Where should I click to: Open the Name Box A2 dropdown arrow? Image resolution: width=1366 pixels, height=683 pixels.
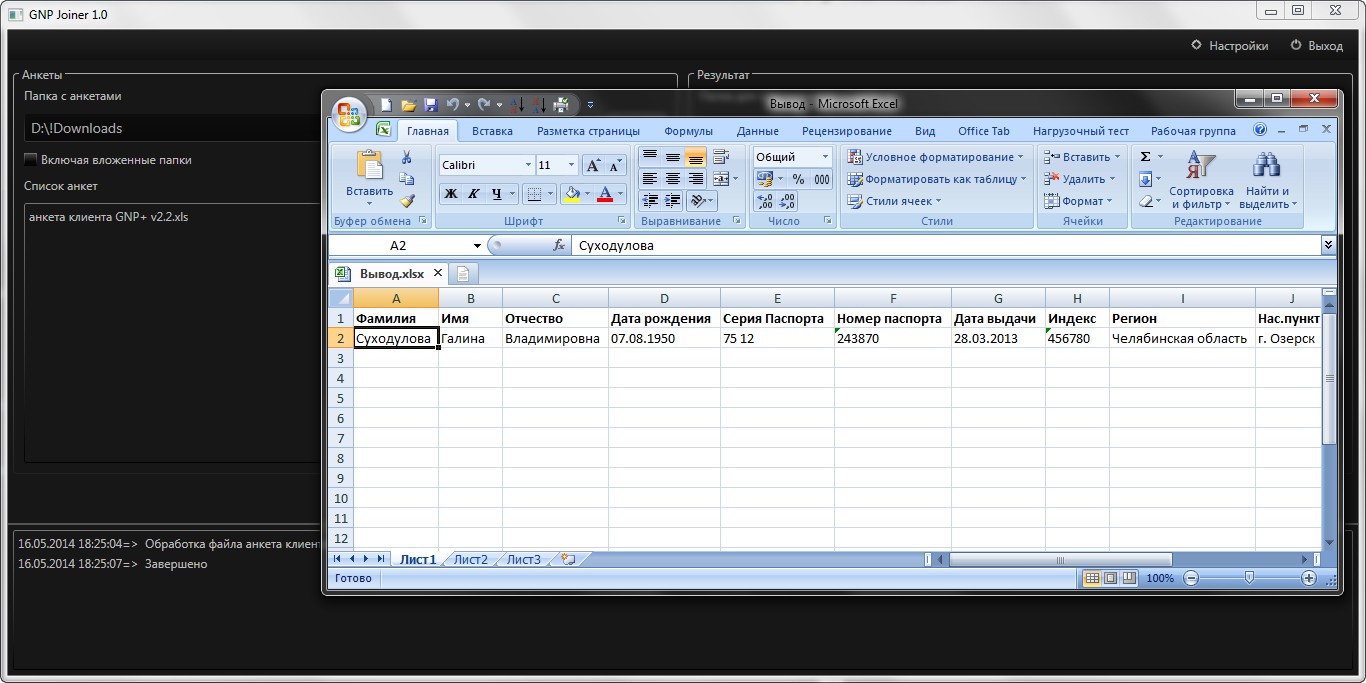(x=477, y=245)
